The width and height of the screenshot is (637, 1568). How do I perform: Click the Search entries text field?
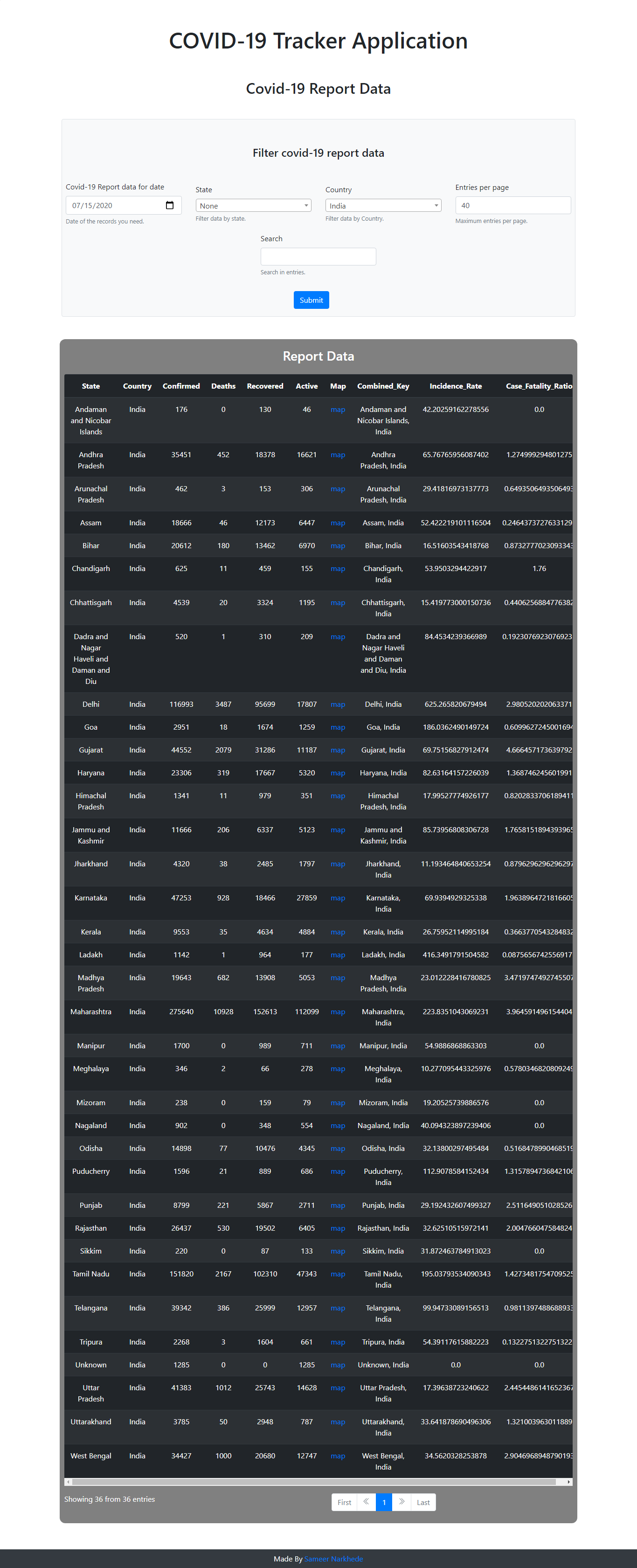[x=318, y=256]
